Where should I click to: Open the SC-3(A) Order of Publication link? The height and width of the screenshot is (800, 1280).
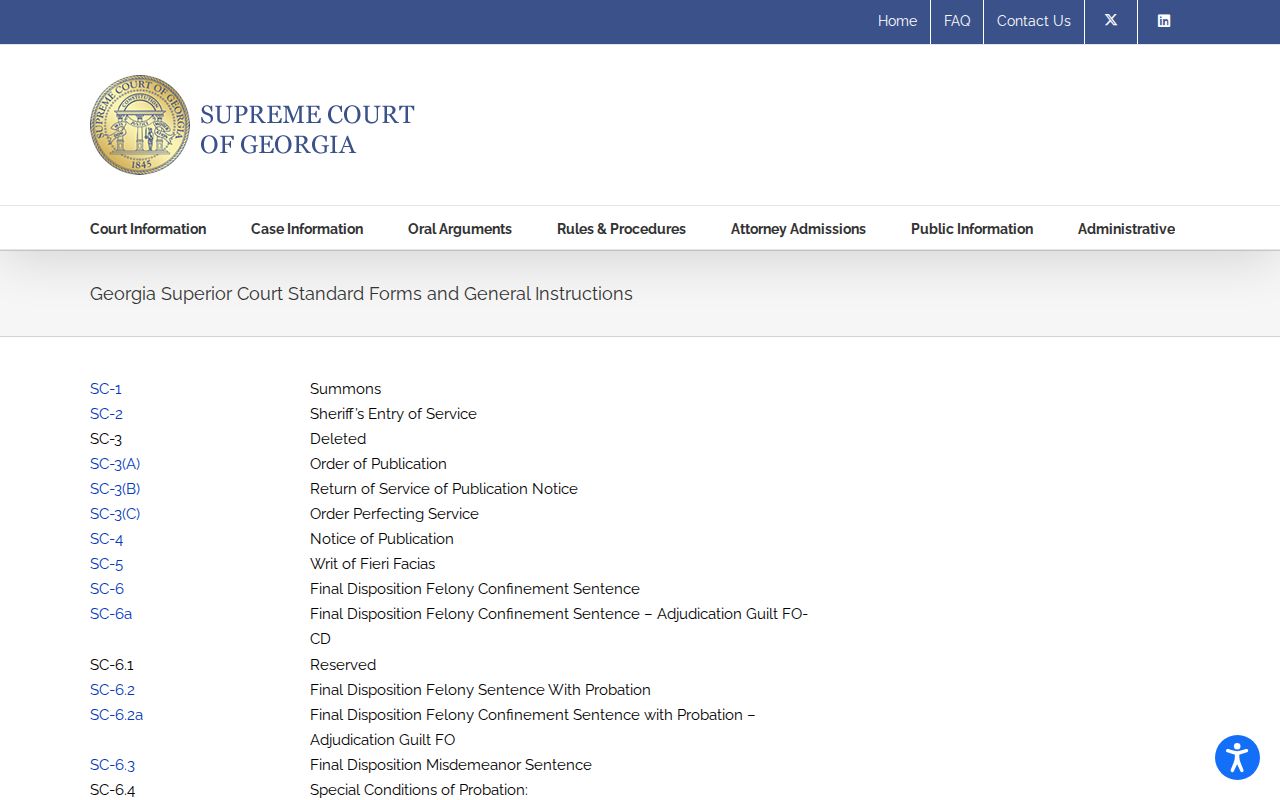click(115, 464)
